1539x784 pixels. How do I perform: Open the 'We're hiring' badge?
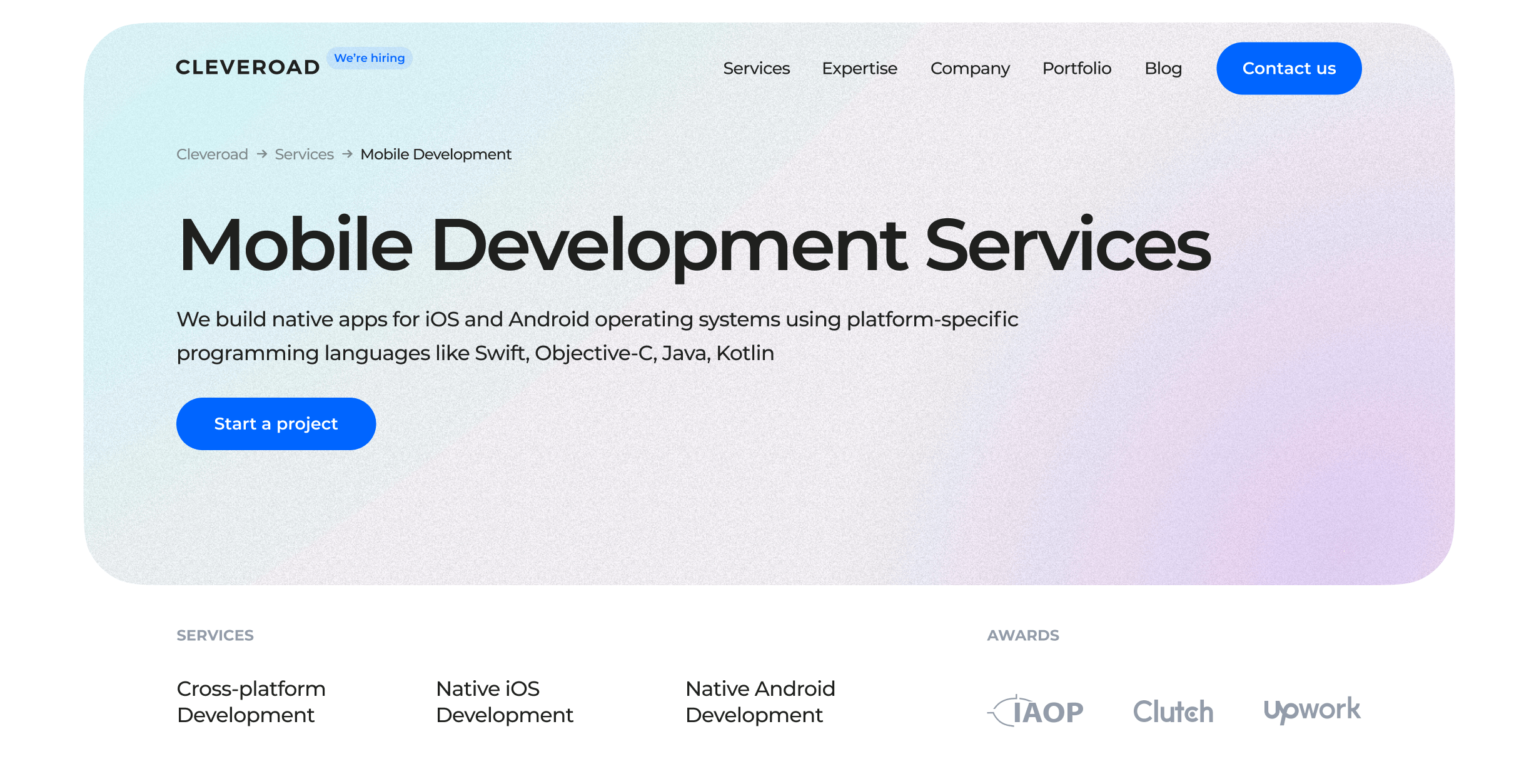pyautogui.click(x=369, y=58)
